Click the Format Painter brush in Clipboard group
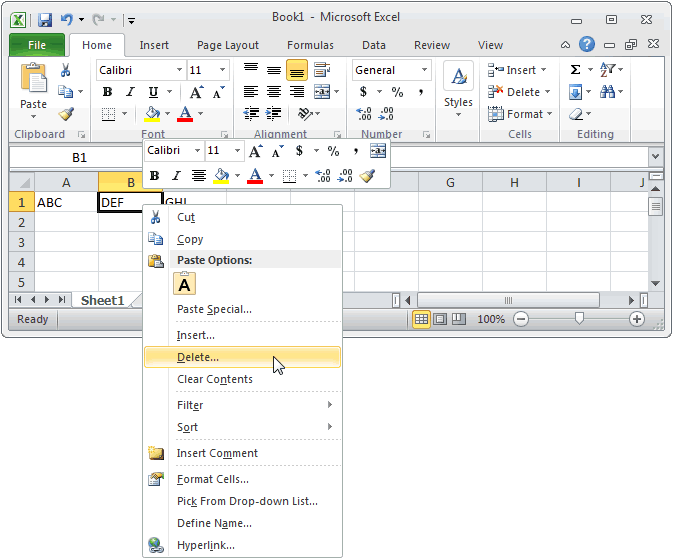Image resolution: width=673 pixels, height=560 pixels. (67, 114)
